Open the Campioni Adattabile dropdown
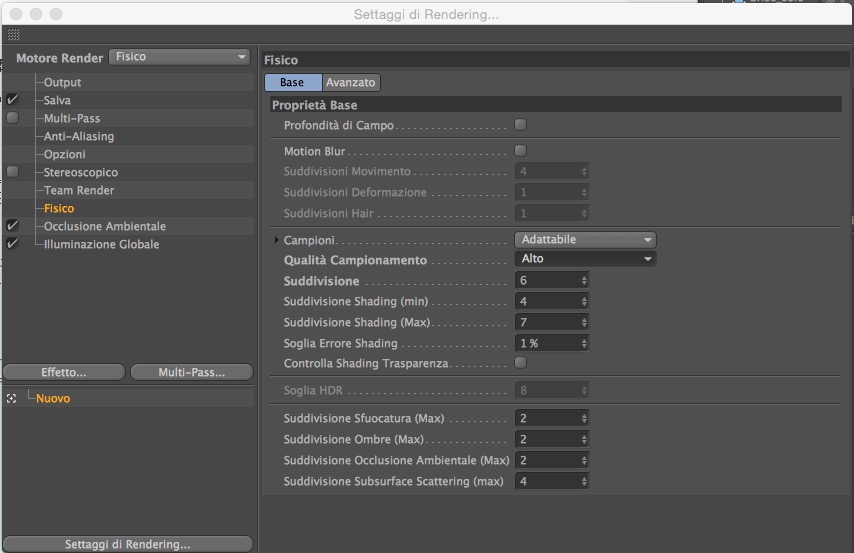 pos(585,240)
